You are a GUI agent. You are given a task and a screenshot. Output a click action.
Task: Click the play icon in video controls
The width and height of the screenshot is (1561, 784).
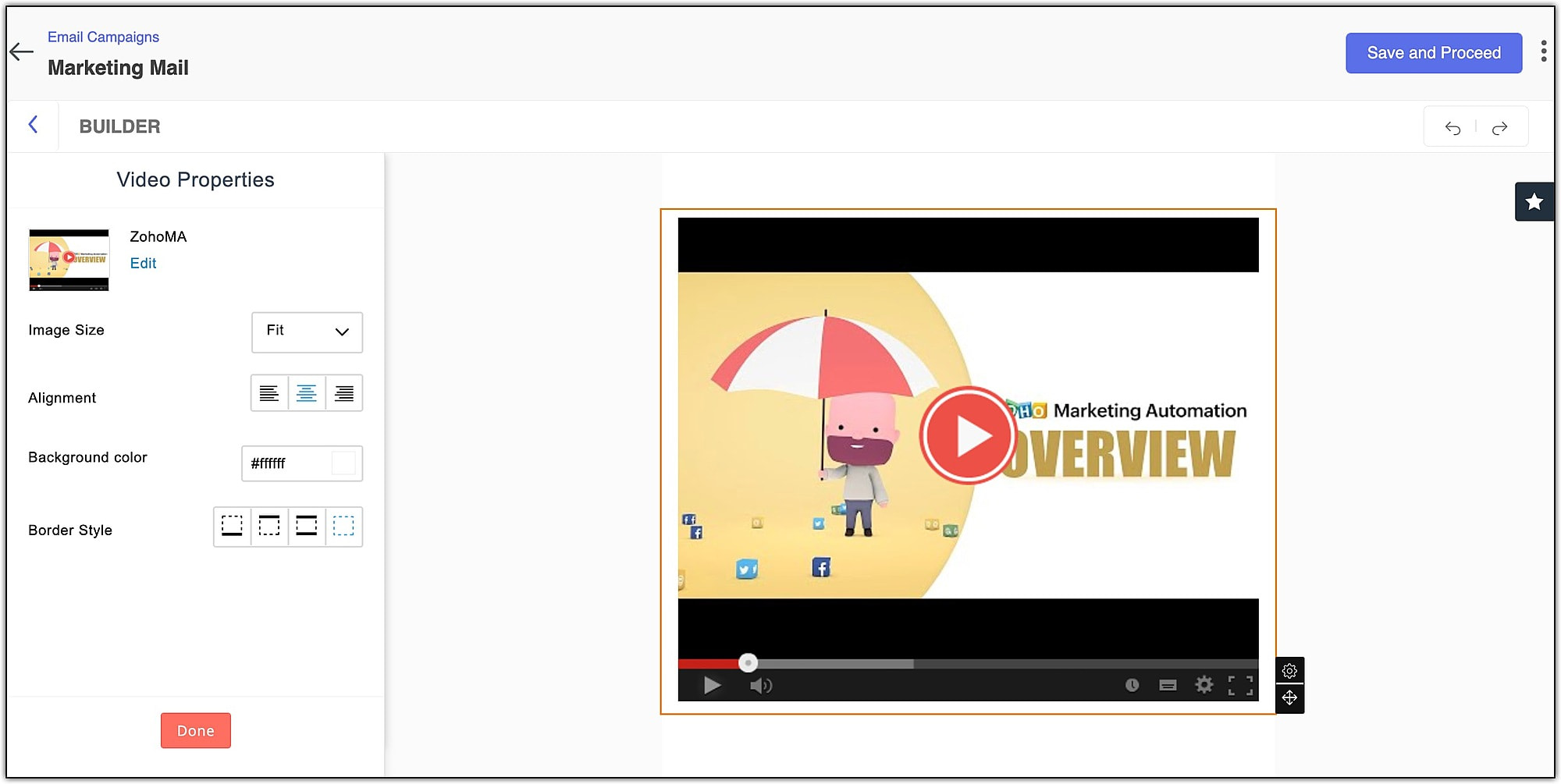tap(712, 686)
